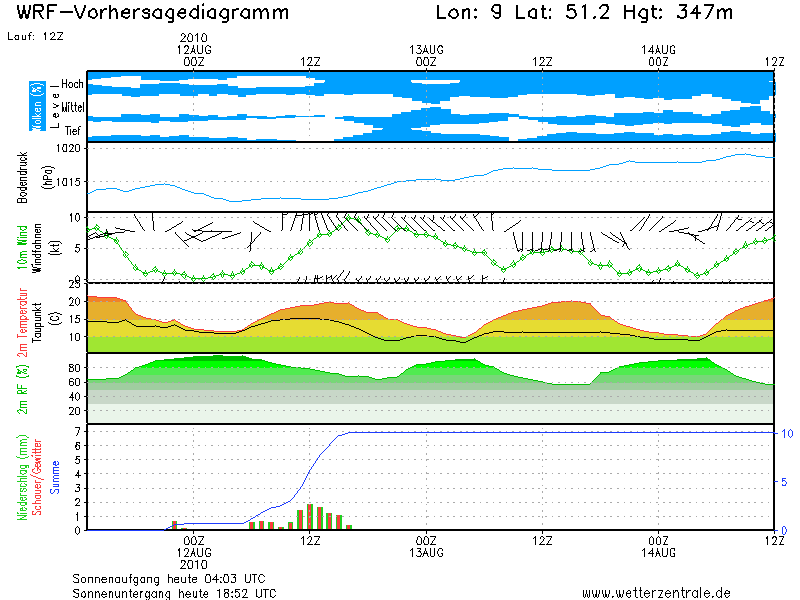Screen dimensions: 800x600
Task: Select the 13AUG 00Z marker on top axis
Action: [x=427, y=55]
